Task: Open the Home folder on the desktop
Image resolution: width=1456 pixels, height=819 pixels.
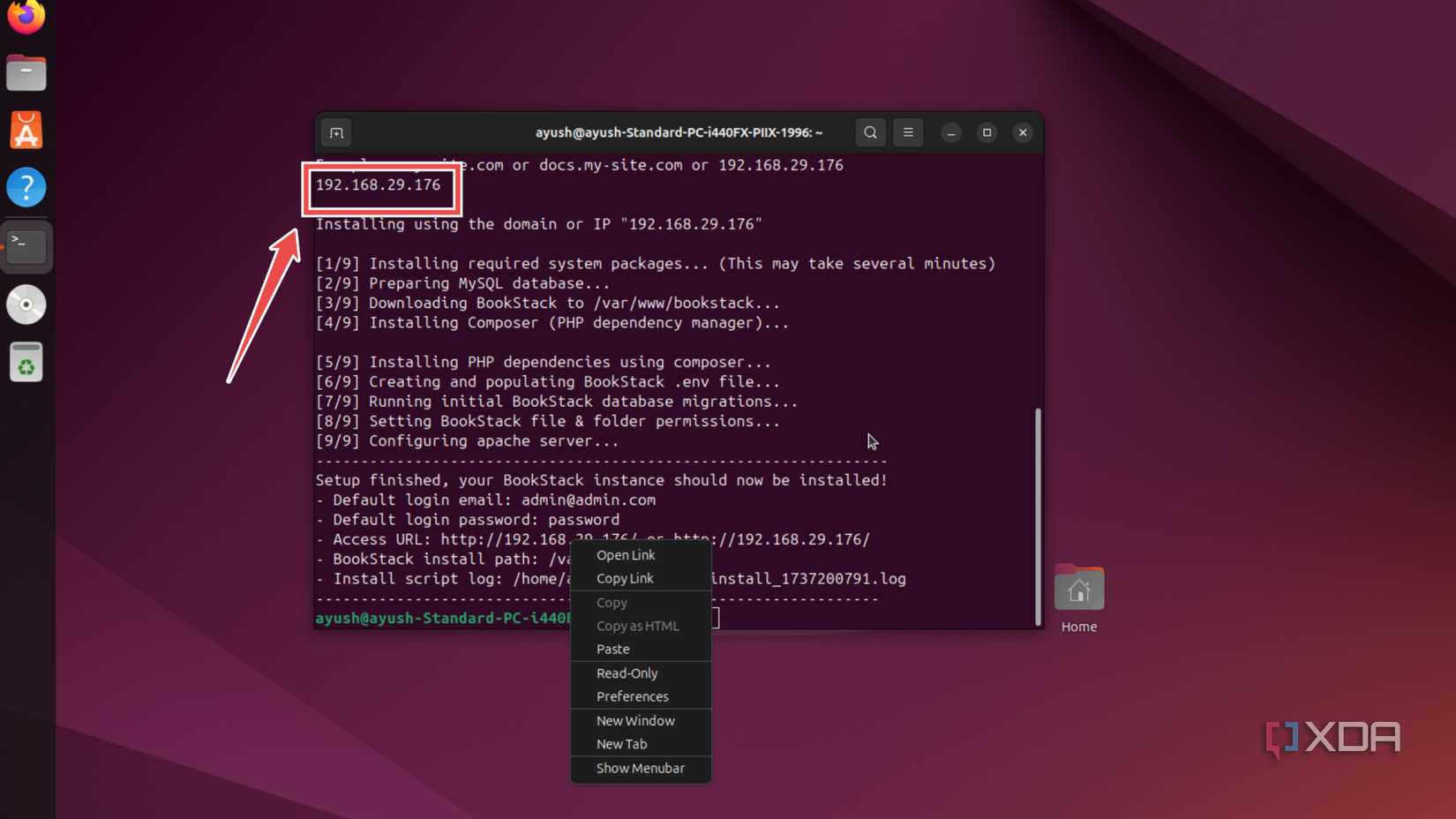Action: [x=1078, y=587]
